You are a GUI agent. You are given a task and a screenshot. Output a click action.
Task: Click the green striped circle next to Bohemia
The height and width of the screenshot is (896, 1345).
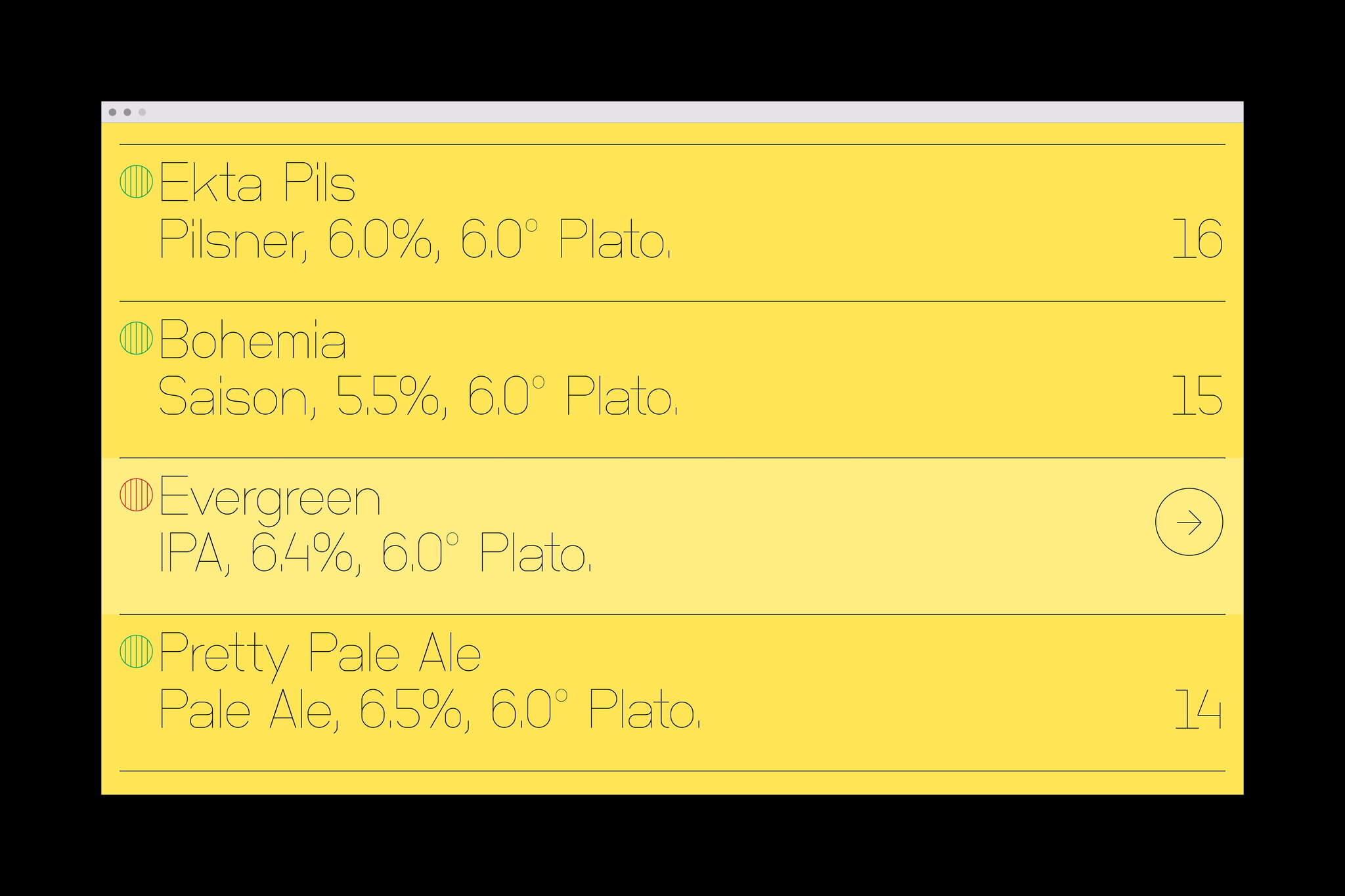coord(136,338)
